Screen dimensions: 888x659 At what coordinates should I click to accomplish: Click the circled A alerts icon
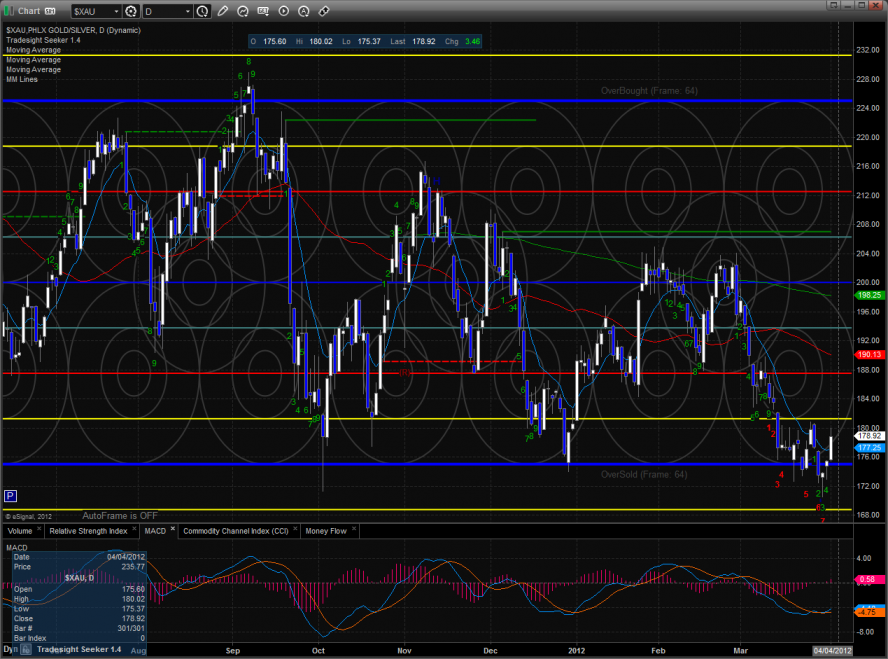[303, 11]
